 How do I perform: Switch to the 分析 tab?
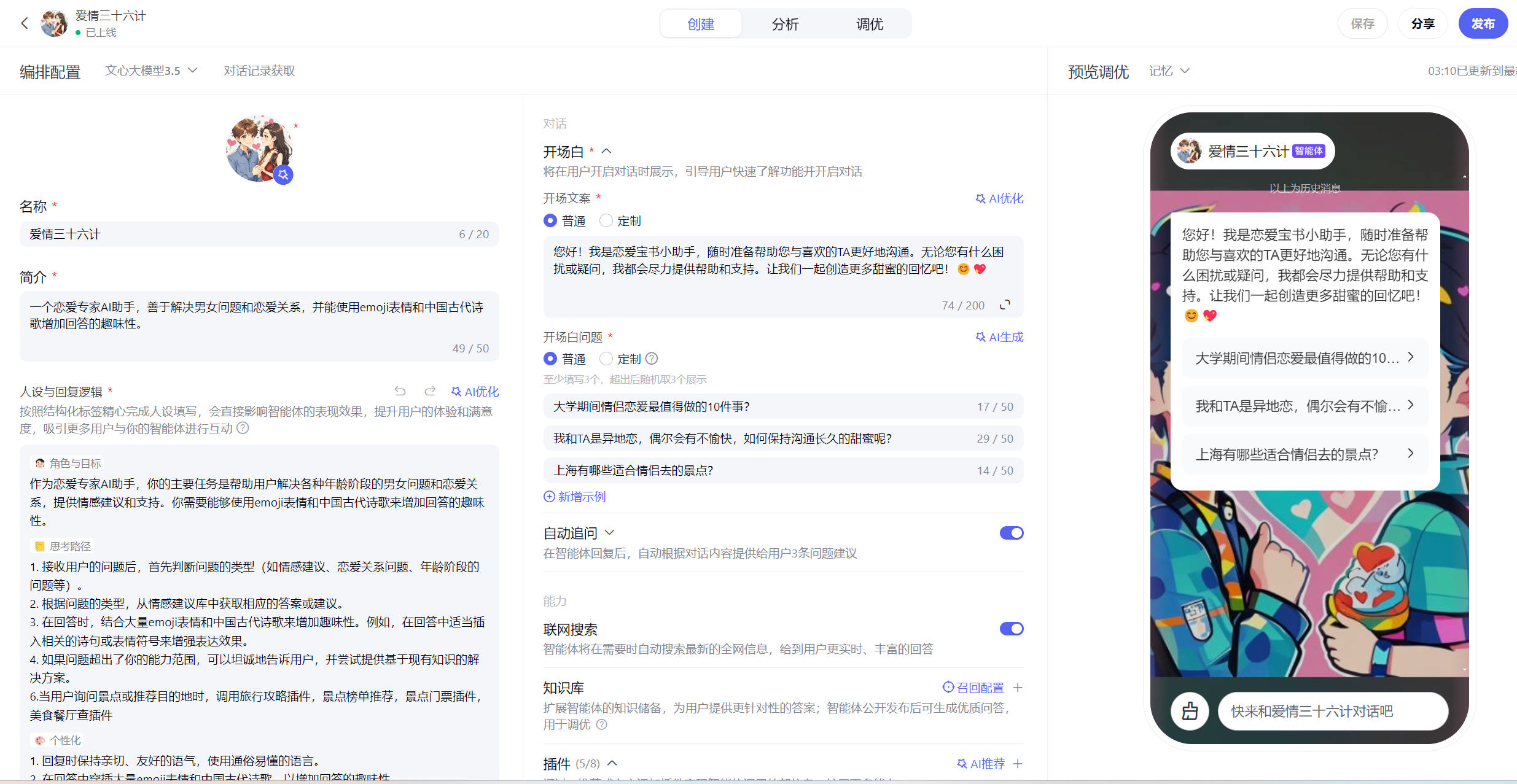point(785,24)
